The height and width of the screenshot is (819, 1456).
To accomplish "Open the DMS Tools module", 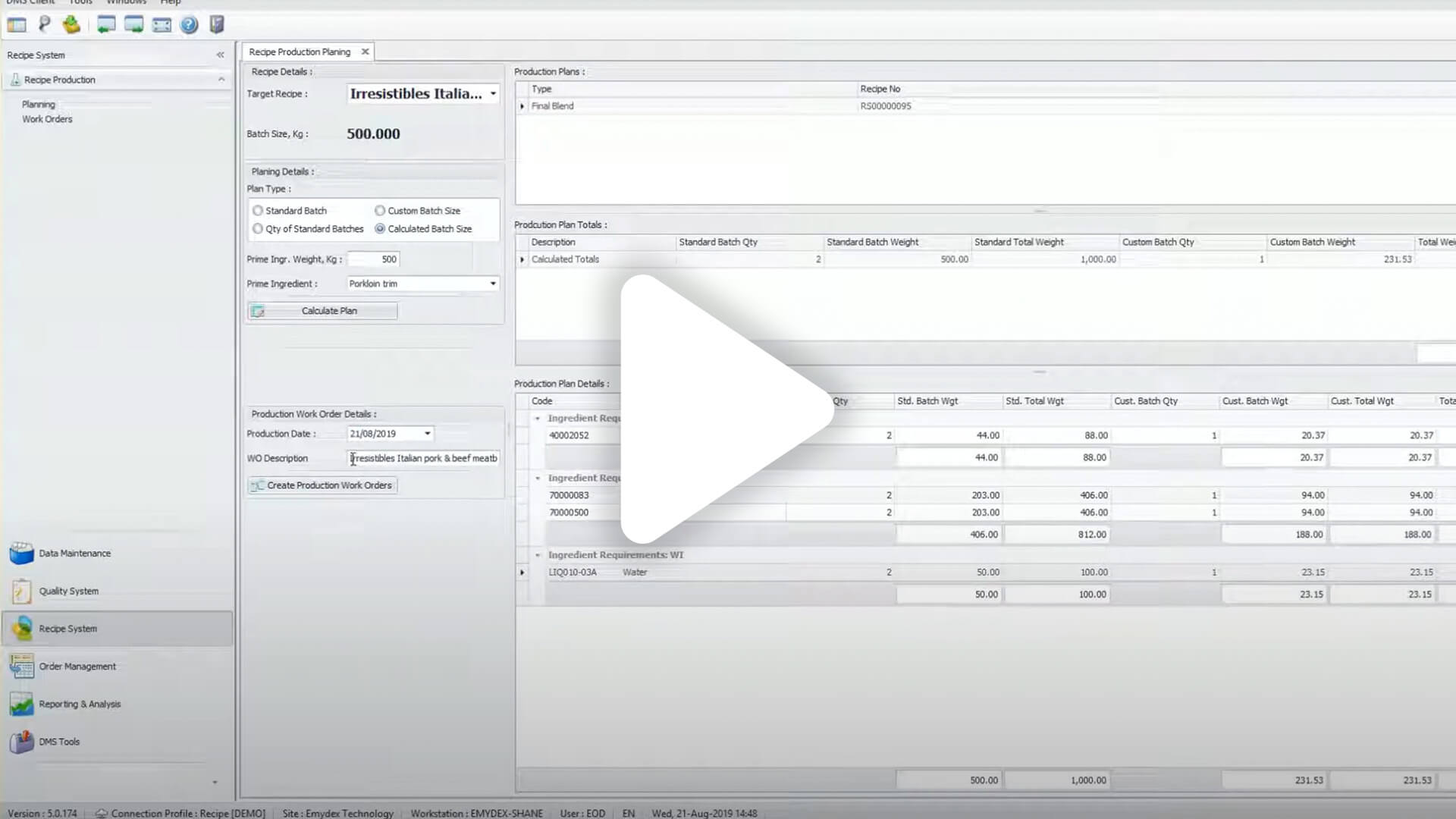I will pos(59,742).
